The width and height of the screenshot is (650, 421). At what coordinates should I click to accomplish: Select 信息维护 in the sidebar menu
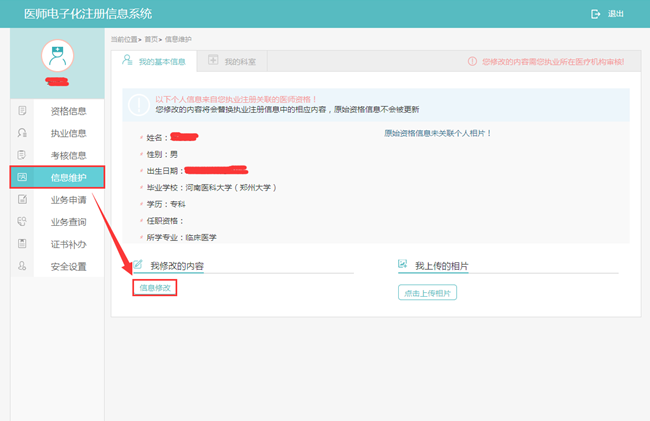coord(68,178)
